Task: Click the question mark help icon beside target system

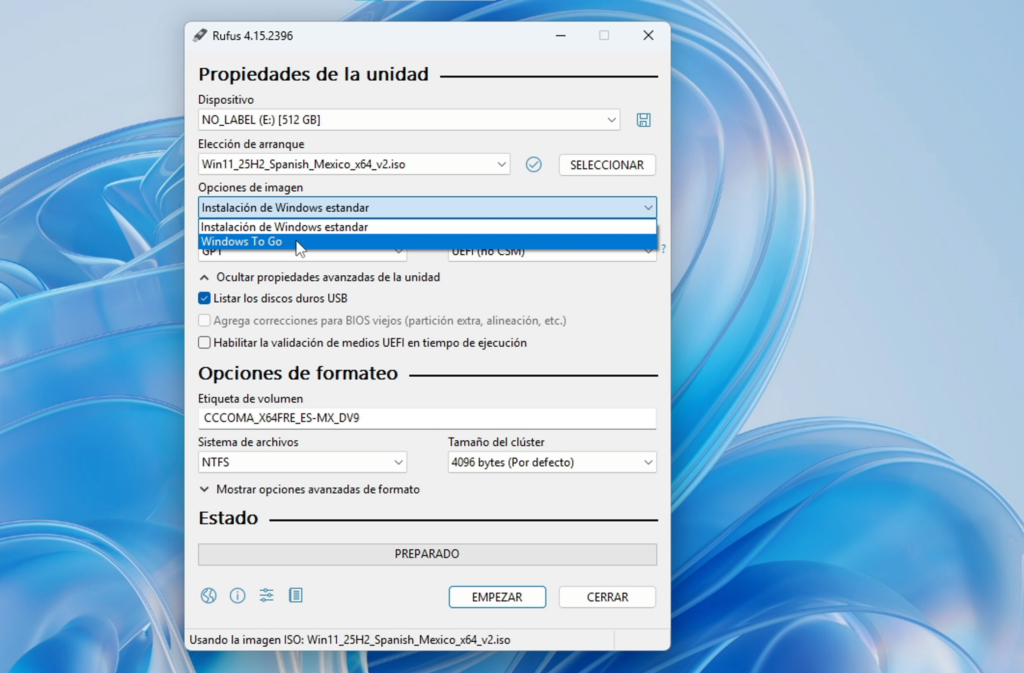Action: tap(664, 249)
